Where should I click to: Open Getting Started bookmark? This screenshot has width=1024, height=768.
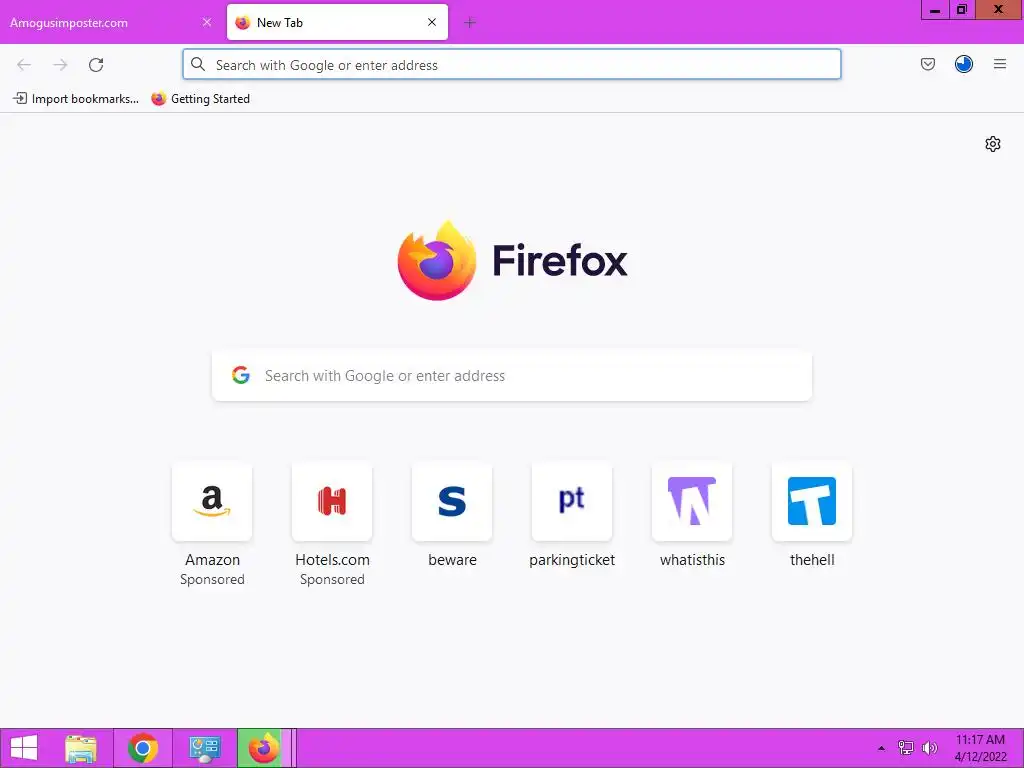pos(200,99)
